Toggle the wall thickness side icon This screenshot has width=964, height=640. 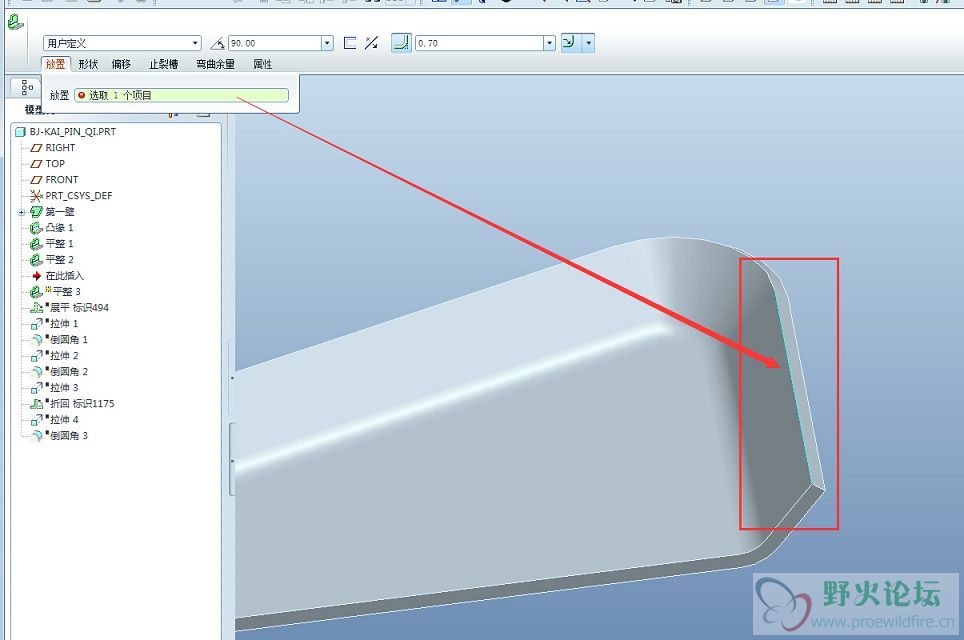pyautogui.click(x=350, y=43)
